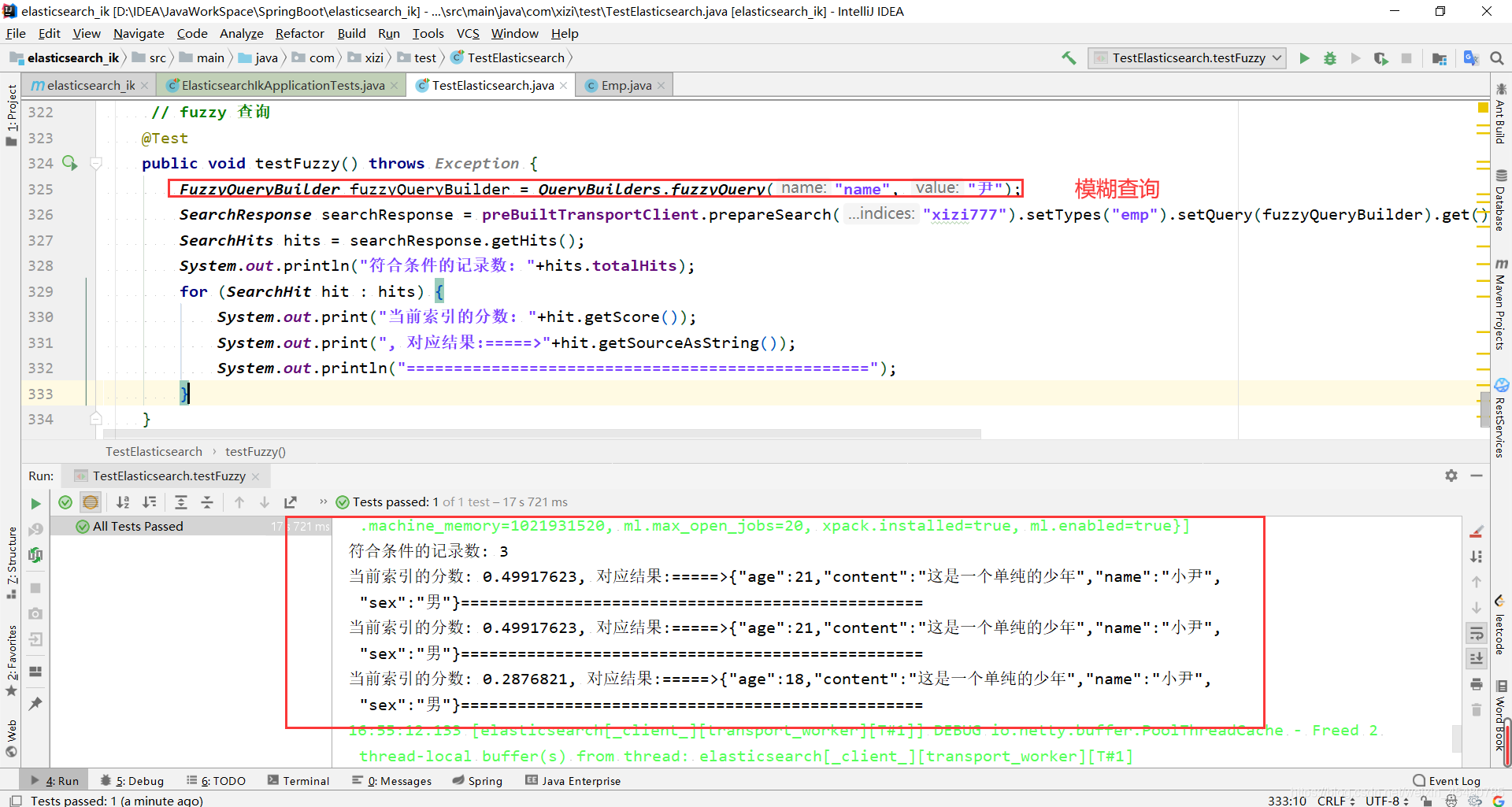The image size is (1512, 807).
Task: Open the 5: Debug tool window
Action: click(x=132, y=780)
